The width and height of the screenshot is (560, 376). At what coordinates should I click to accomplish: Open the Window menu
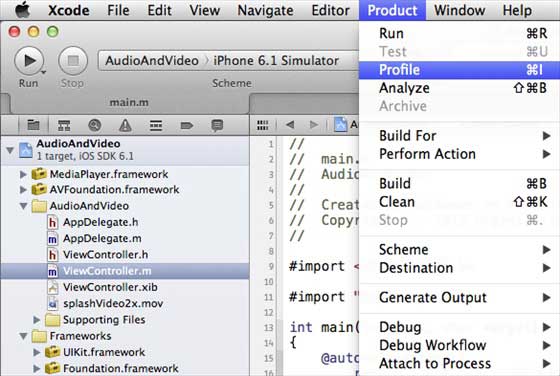pos(459,10)
